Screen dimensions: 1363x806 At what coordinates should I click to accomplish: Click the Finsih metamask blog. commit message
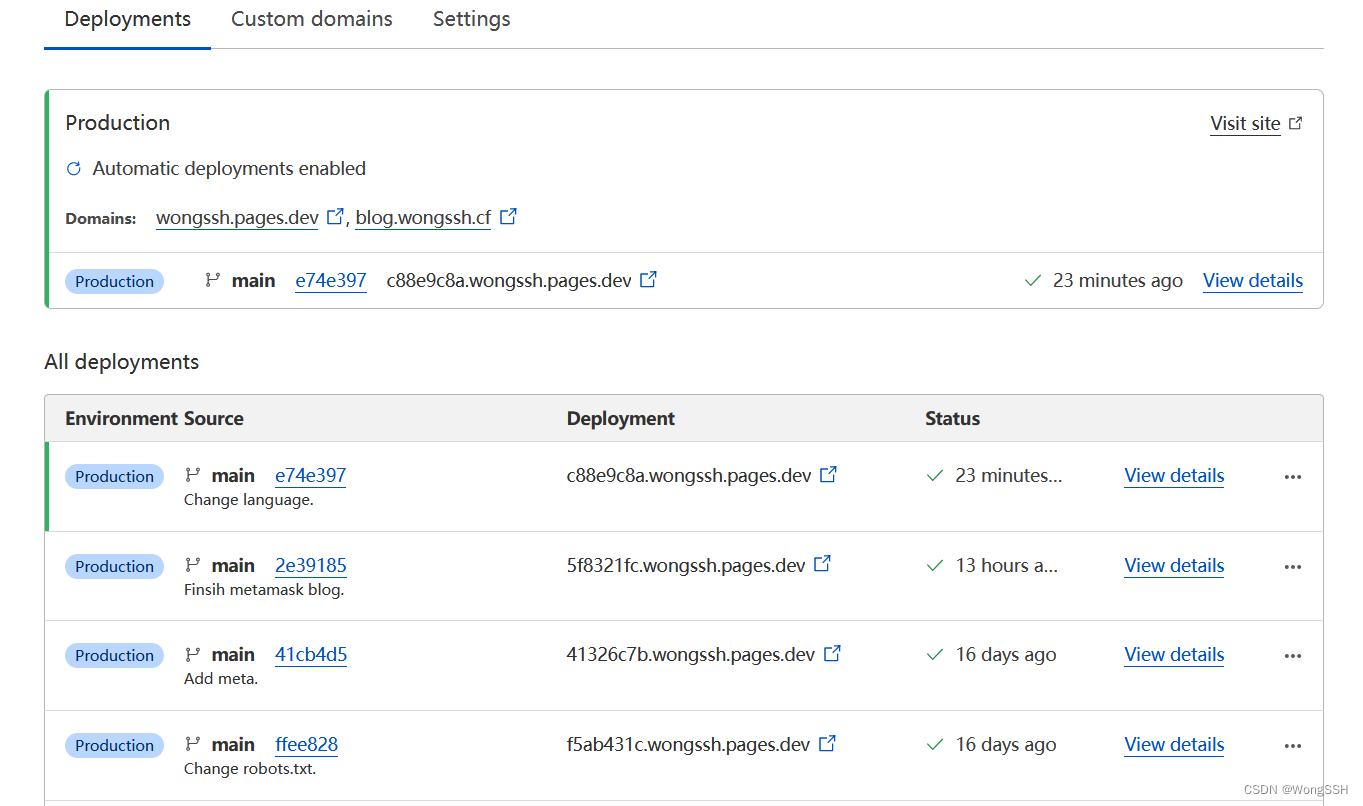coord(264,590)
